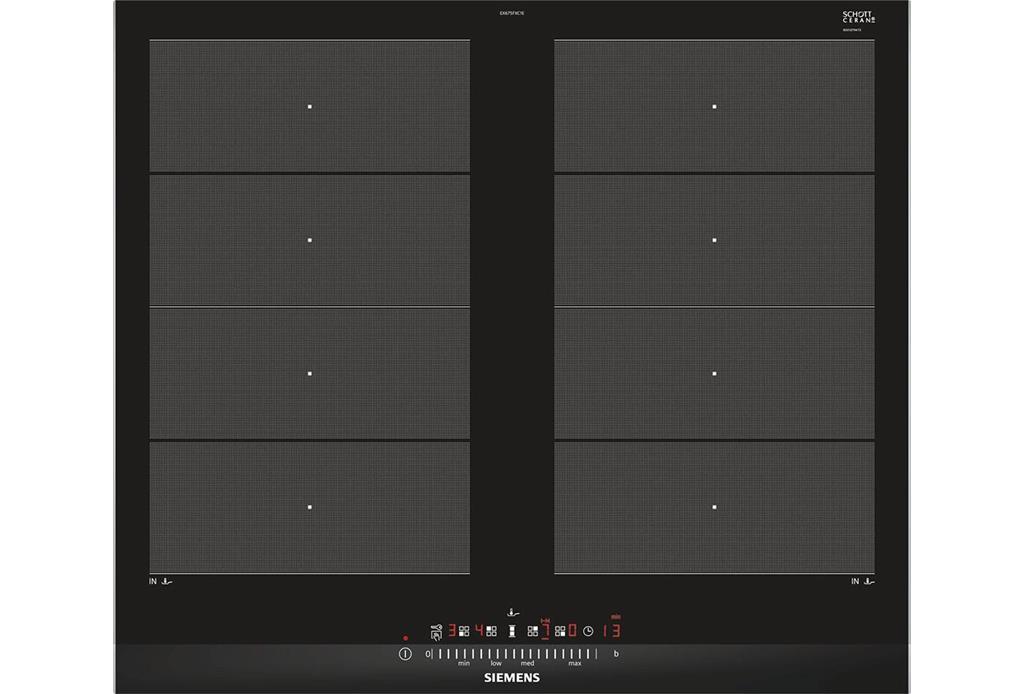
Task: Tap the main power on/off button
Action: click(x=406, y=654)
